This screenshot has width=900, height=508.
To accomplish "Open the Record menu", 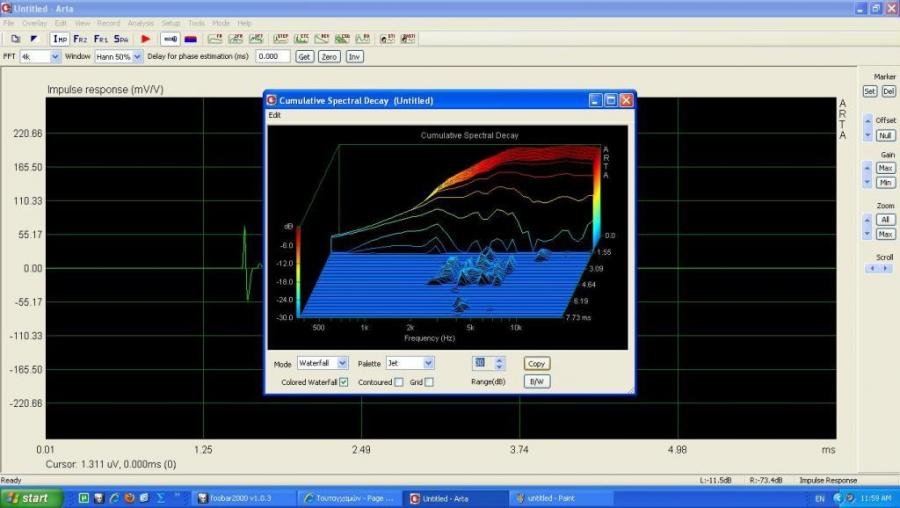I will tap(108, 23).
